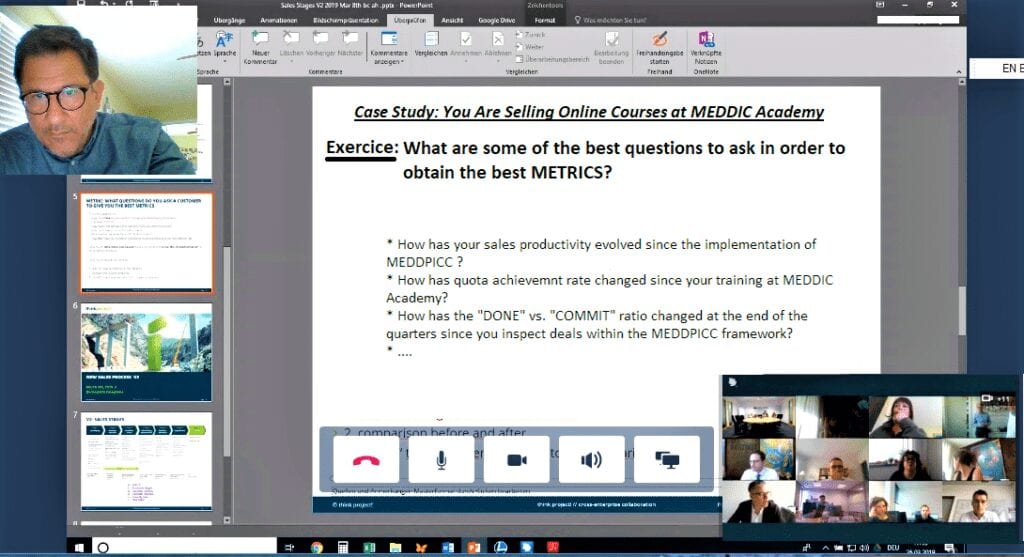Open the Ansicht tab

[x=452, y=20]
